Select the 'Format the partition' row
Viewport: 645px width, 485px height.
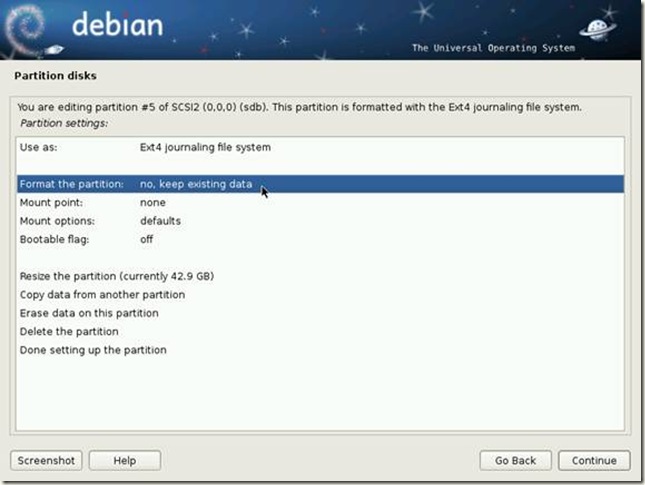pos(320,184)
